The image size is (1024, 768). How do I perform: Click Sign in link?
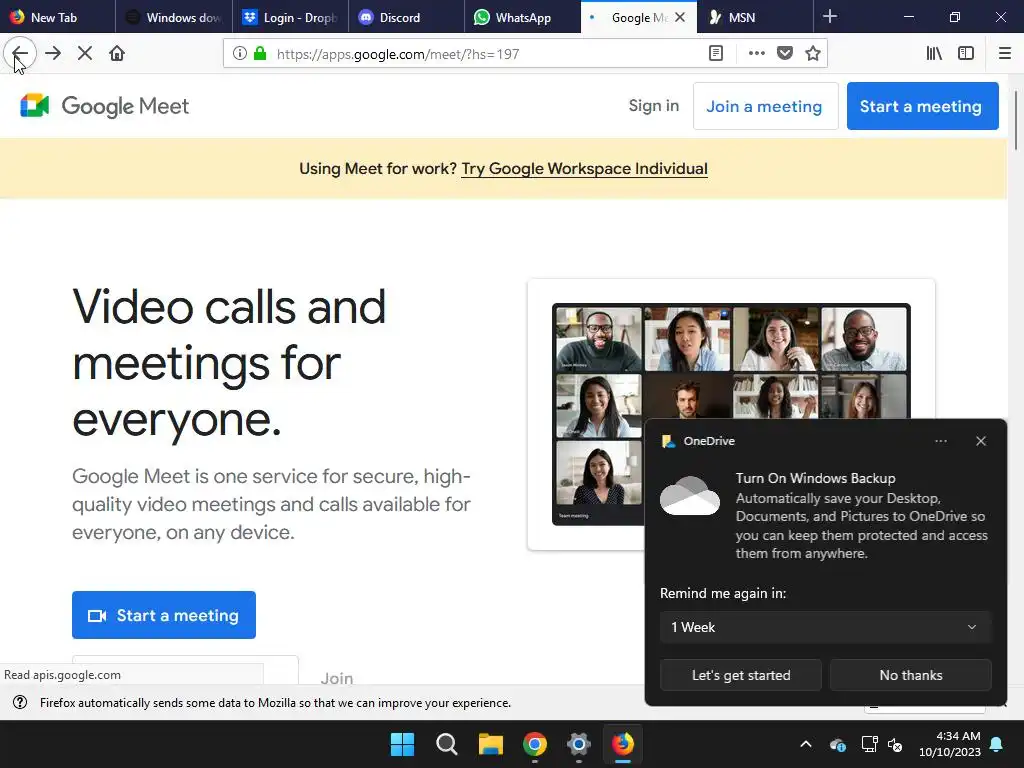click(654, 106)
